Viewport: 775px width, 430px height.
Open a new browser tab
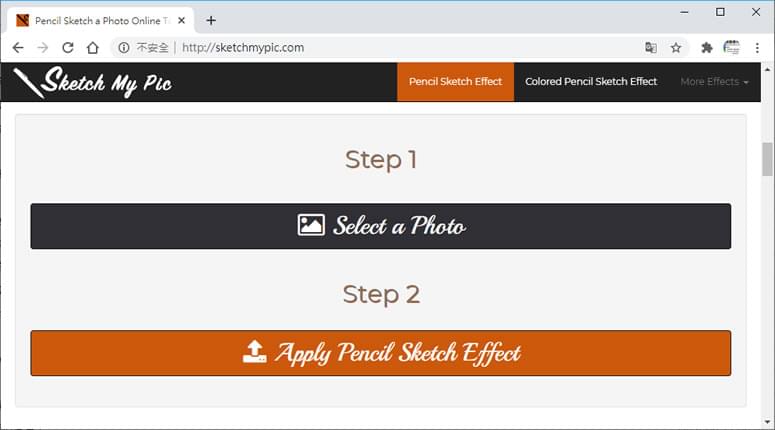click(x=211, y=20)
